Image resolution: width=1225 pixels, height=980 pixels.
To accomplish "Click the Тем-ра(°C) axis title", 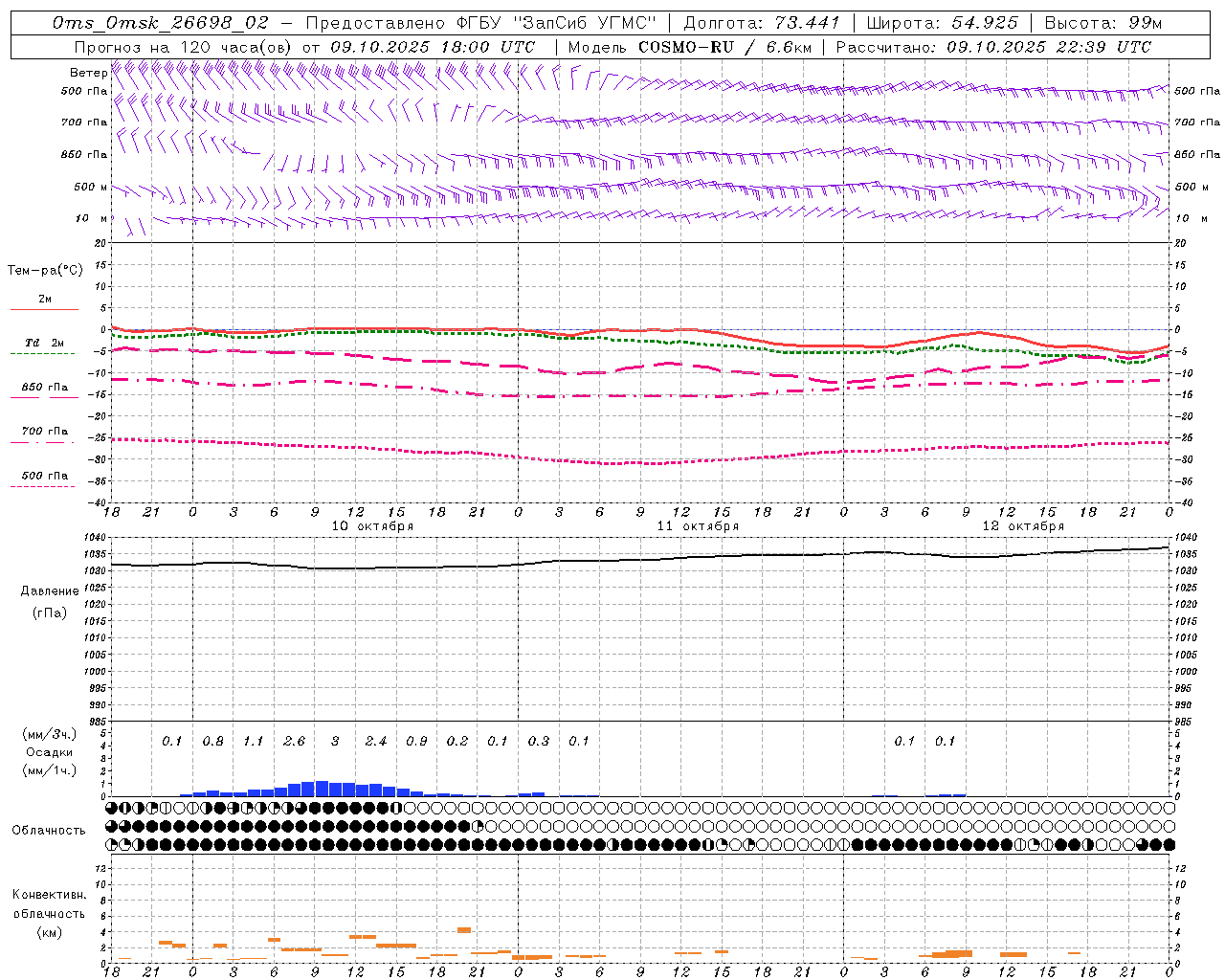I will click(45, 271).
